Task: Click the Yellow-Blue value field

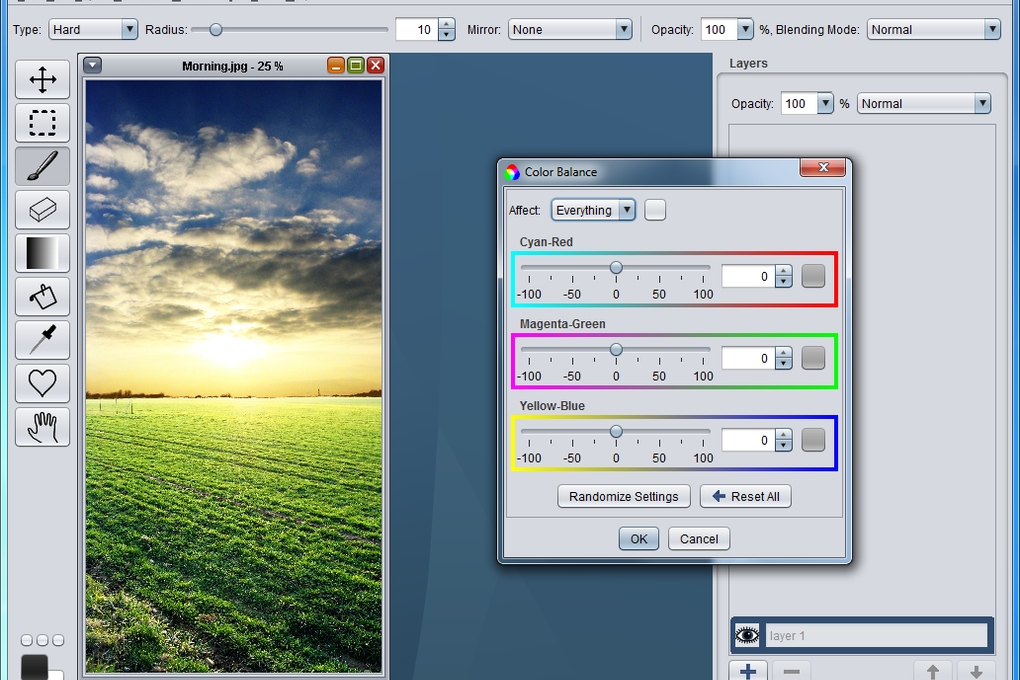Action: 748,441
